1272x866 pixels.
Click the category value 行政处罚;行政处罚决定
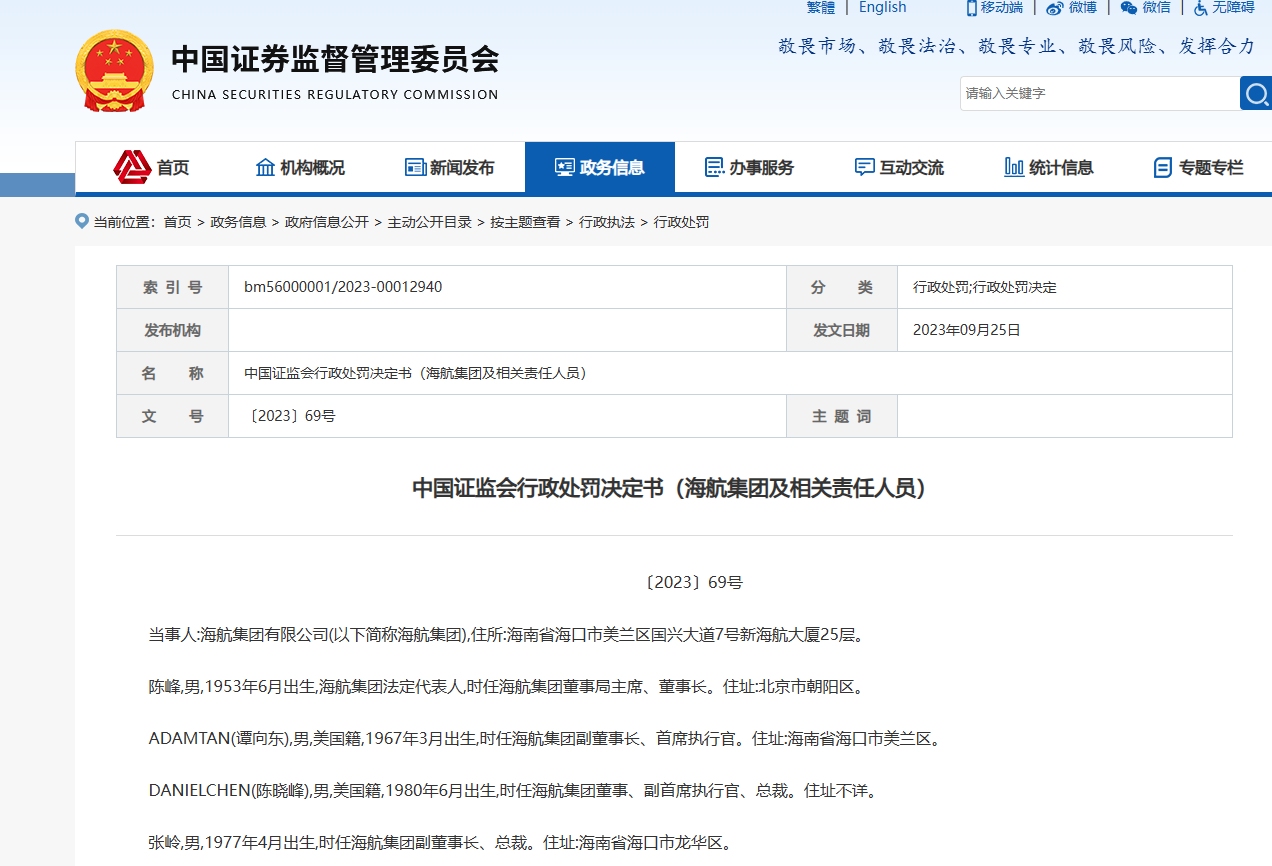pos(985,287)
